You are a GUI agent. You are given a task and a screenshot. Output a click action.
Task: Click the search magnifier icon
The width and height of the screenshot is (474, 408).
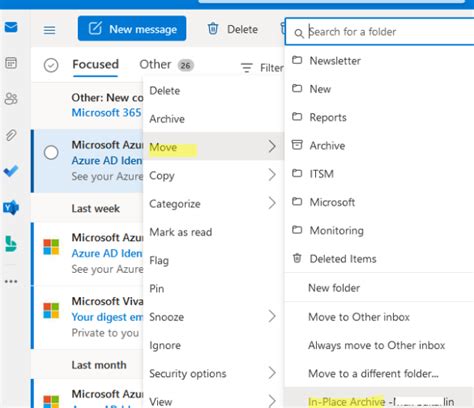[299, 33]
